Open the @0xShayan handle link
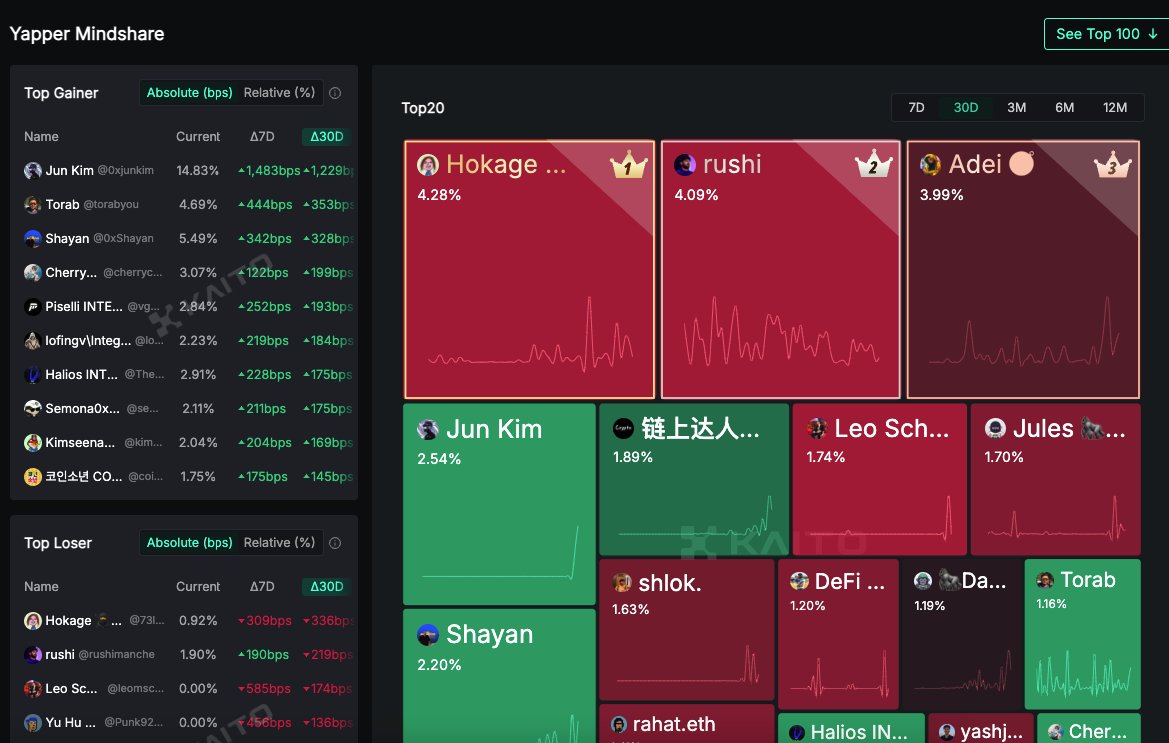Viewport: 1169px width, 743px height. [x=123, y=238]
